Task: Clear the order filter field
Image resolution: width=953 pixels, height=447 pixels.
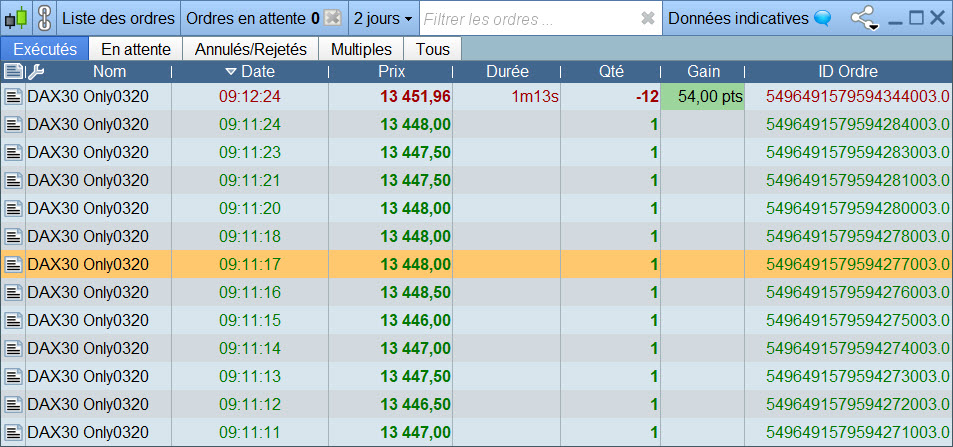Action: [x=648, y=18]
